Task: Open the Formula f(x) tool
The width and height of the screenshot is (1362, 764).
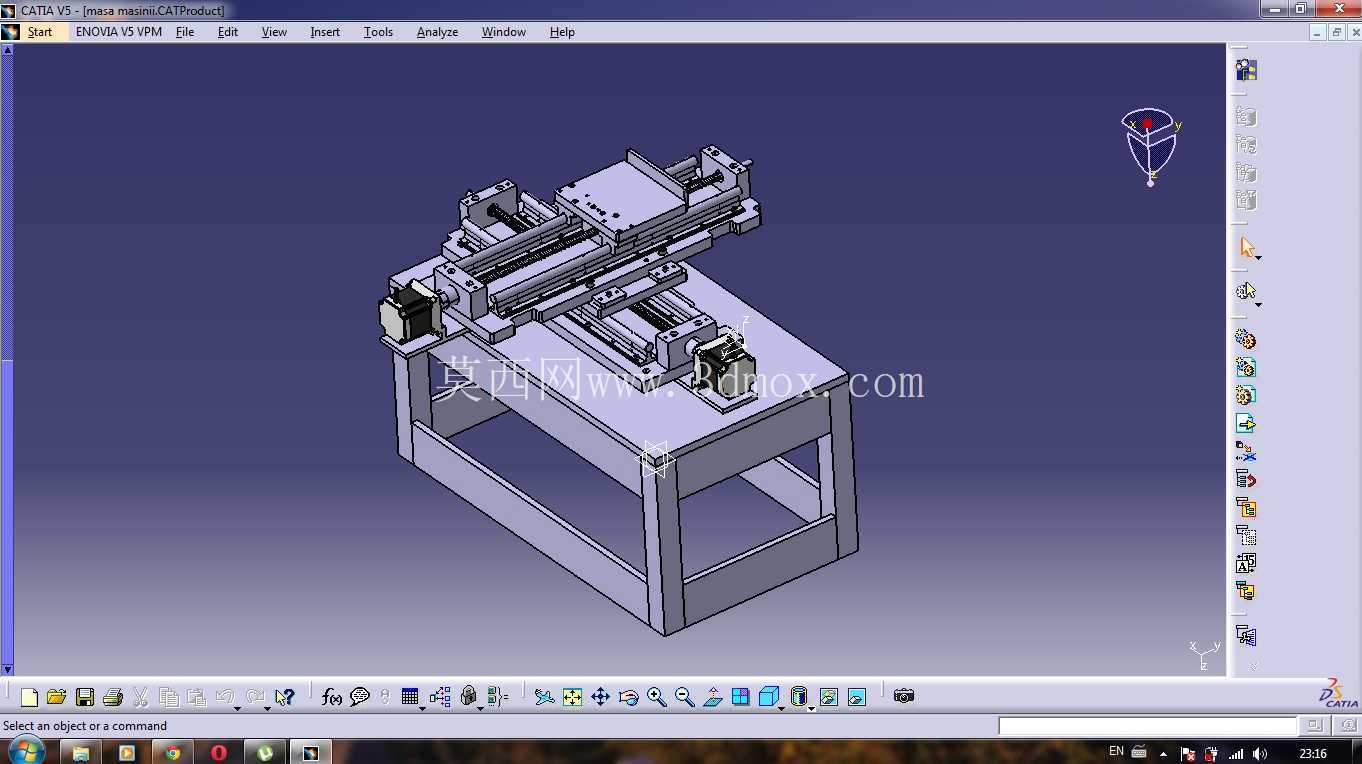Action: pos(332,697)
